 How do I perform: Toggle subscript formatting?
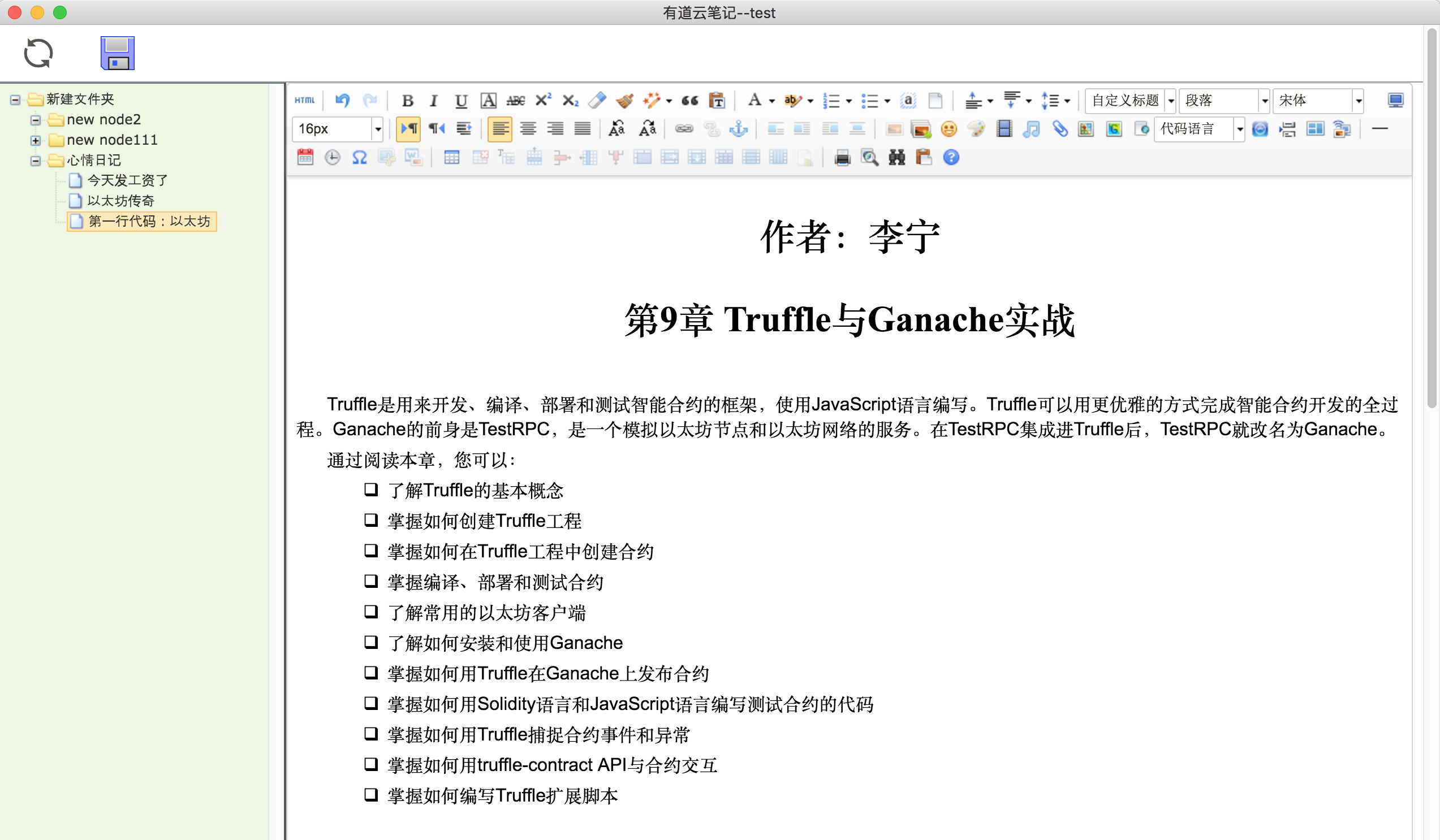pyautogui.click(x=570, y=101)
